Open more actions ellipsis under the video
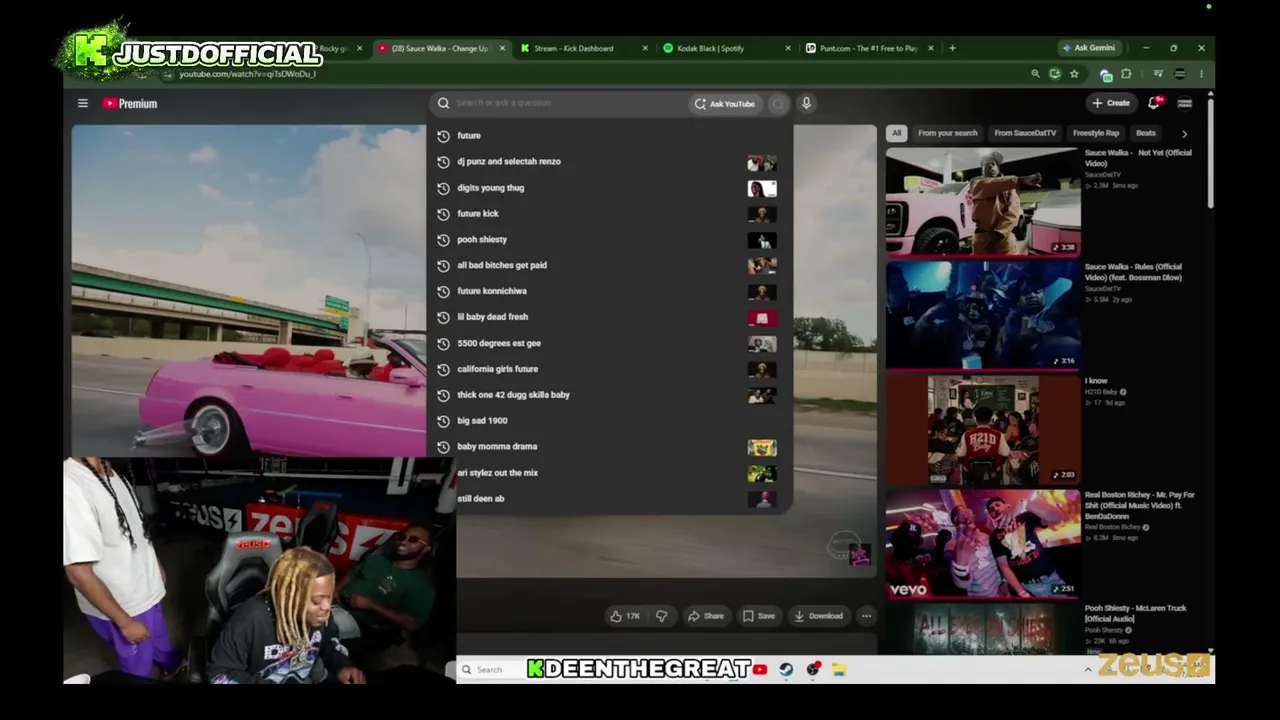1280x720 pixels. (866, 616)
